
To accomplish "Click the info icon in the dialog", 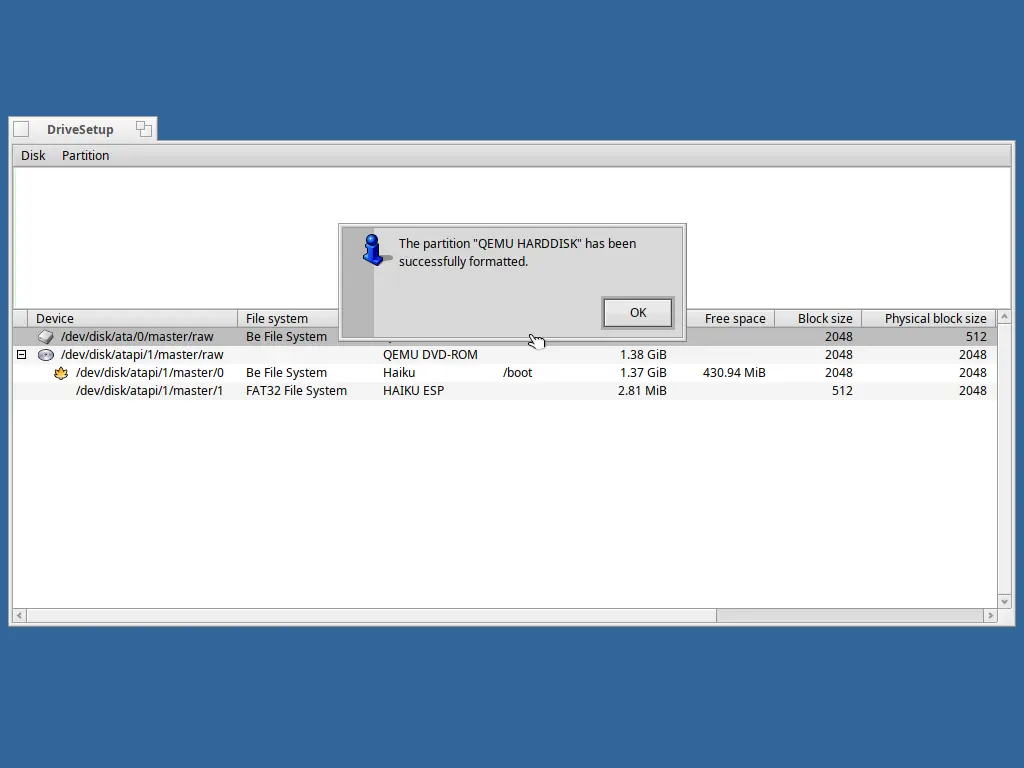I will tap(374, 250).
